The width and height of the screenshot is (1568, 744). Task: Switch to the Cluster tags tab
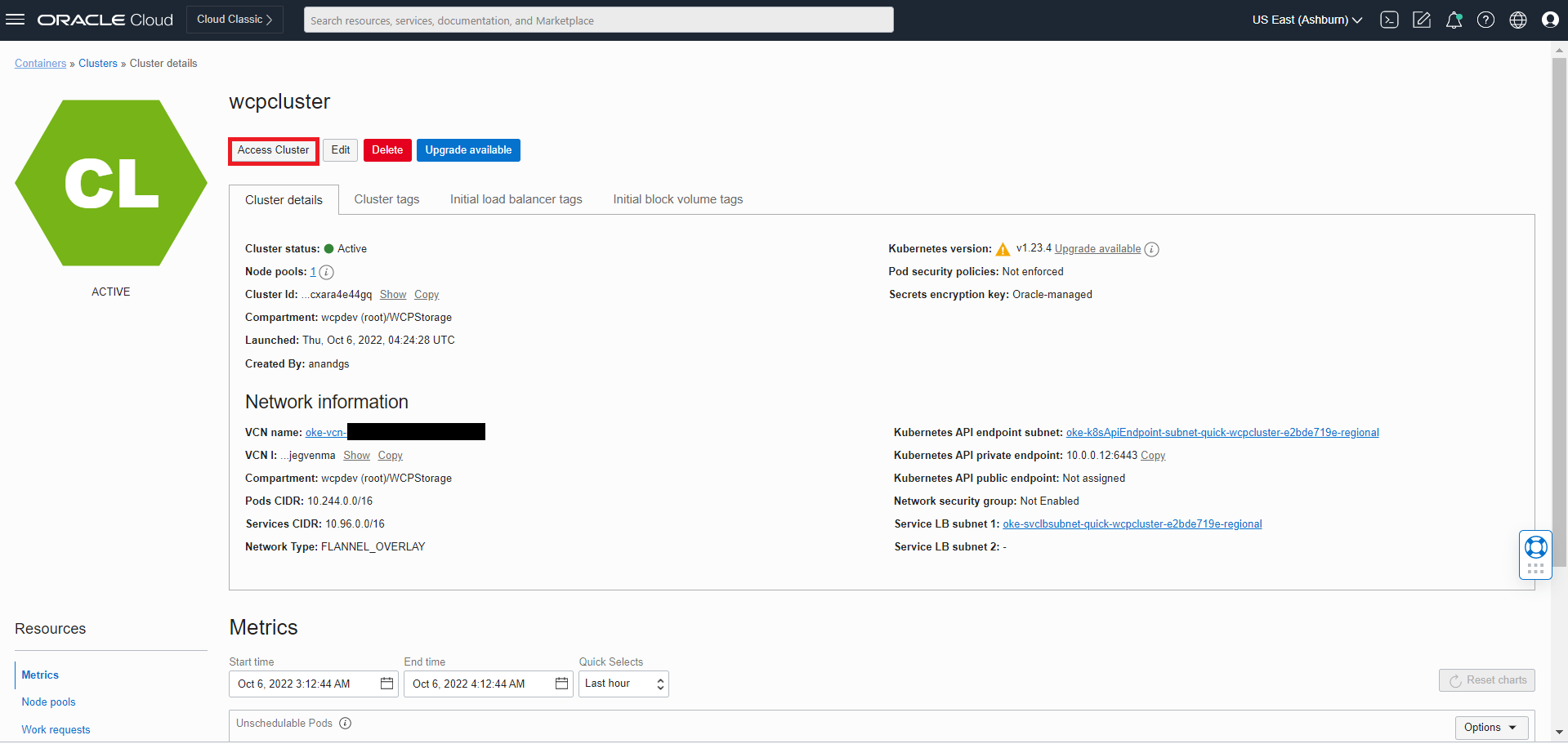tap(386, 199)
